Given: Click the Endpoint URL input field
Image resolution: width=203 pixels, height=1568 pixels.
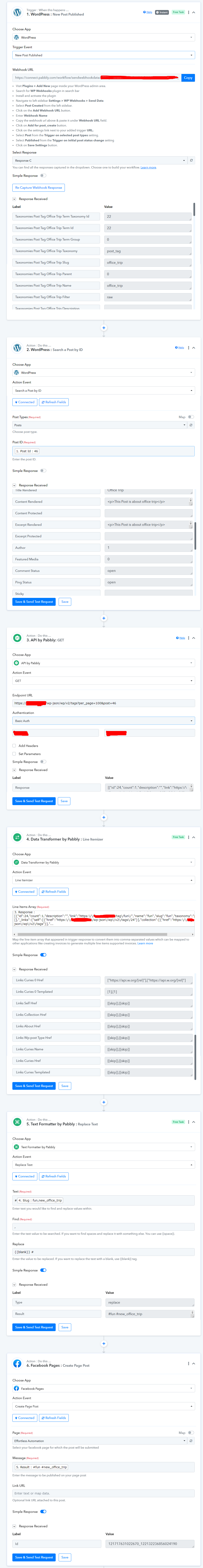Looking at the screenshot, I should coord(104,703).
